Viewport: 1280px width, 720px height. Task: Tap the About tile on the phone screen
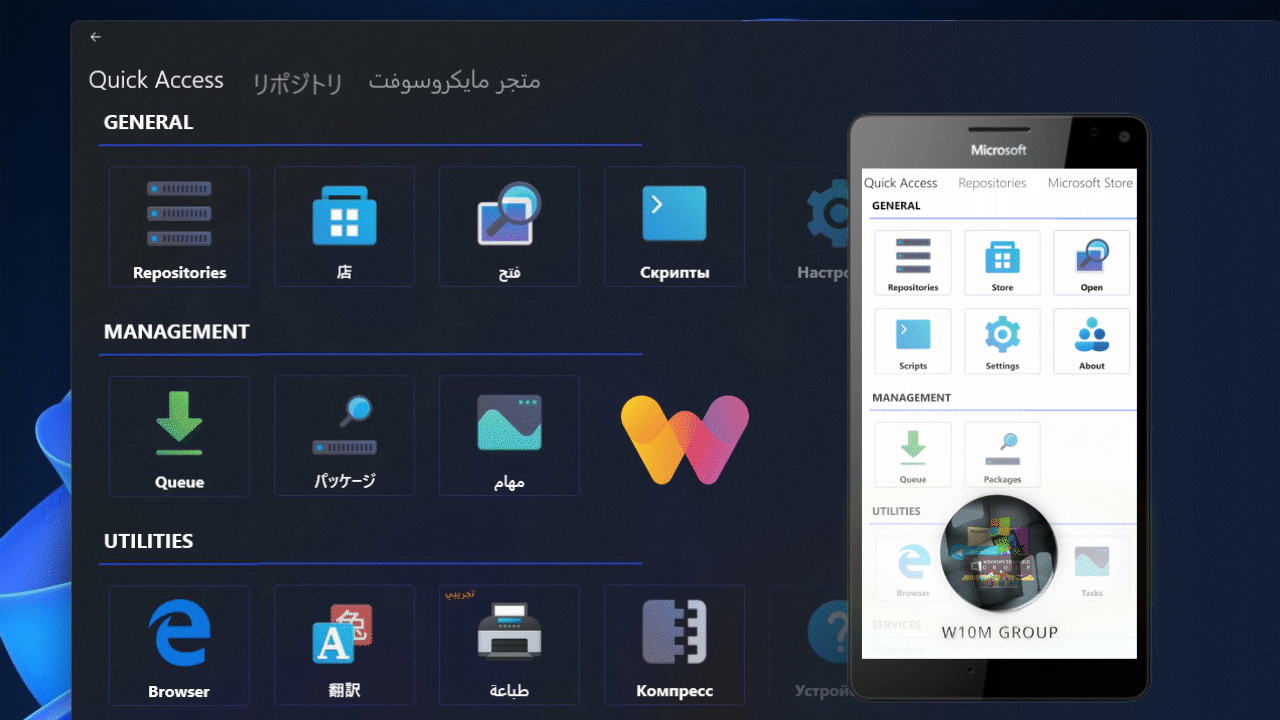tap(1091, 341)
